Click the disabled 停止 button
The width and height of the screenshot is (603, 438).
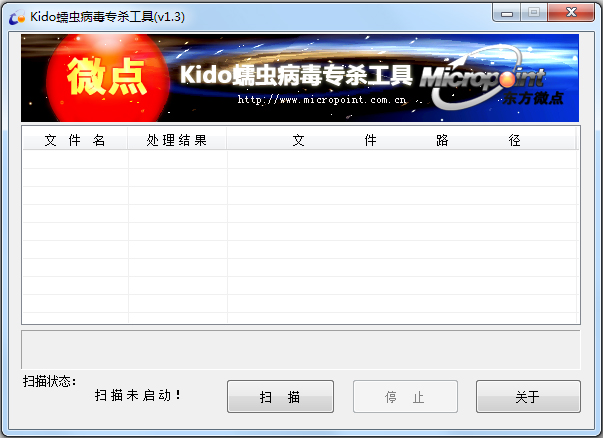[405, 396]
